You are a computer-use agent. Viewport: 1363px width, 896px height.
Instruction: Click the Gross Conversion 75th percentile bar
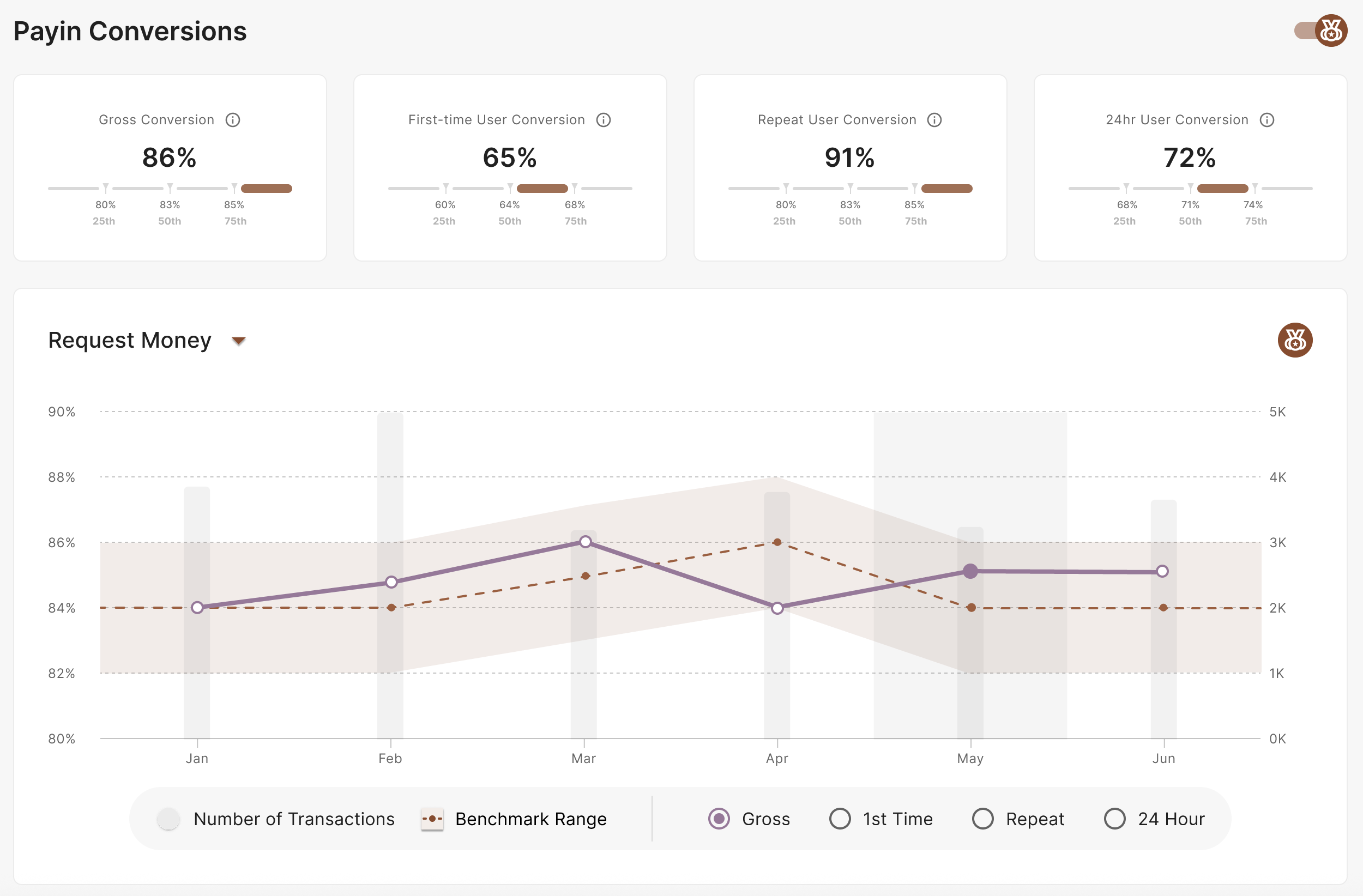(266, 188)
